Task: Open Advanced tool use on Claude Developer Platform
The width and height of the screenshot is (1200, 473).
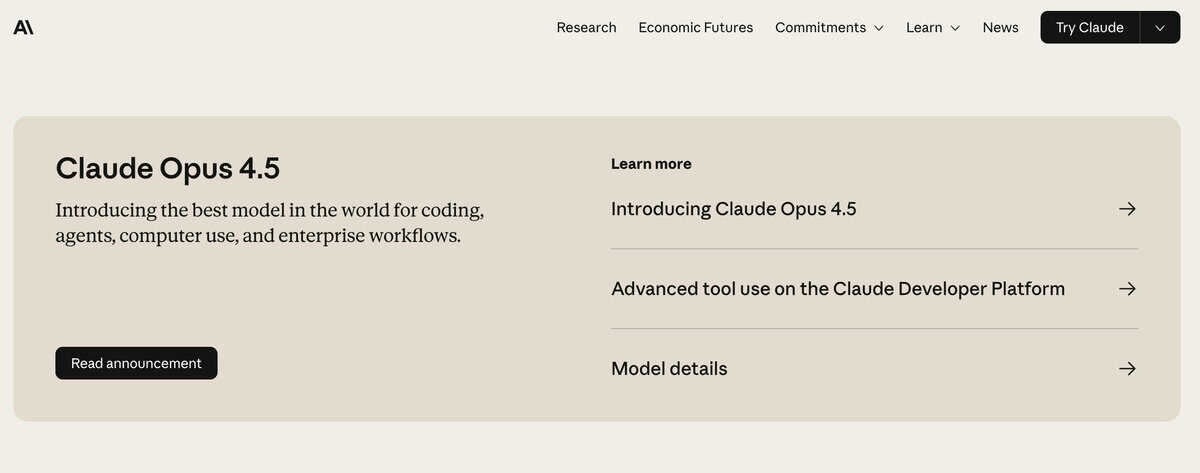Action: point(837,289)
